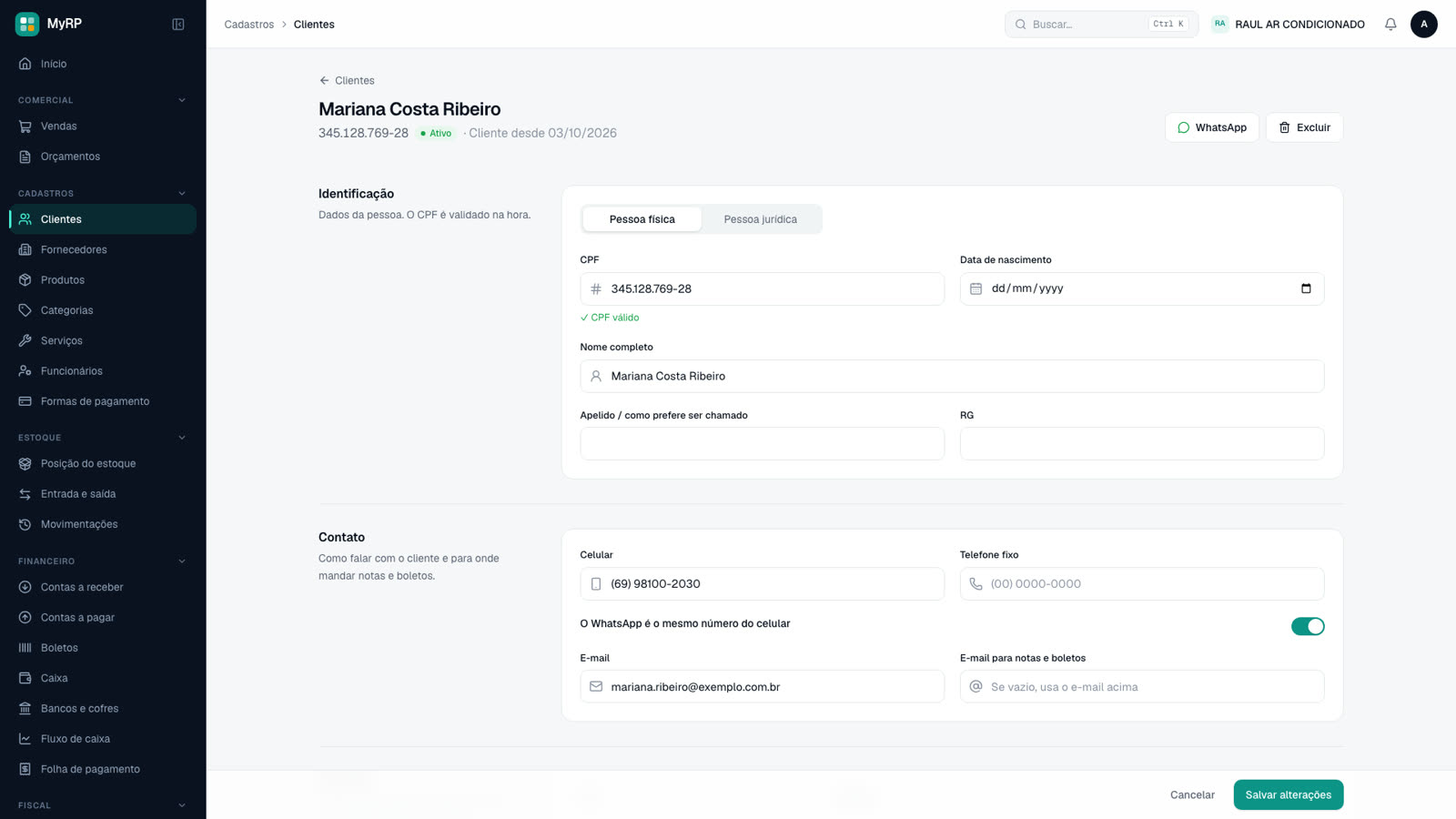Click the E-mail para notas field
The image size is (1456, 819).
pos(1142,687)
